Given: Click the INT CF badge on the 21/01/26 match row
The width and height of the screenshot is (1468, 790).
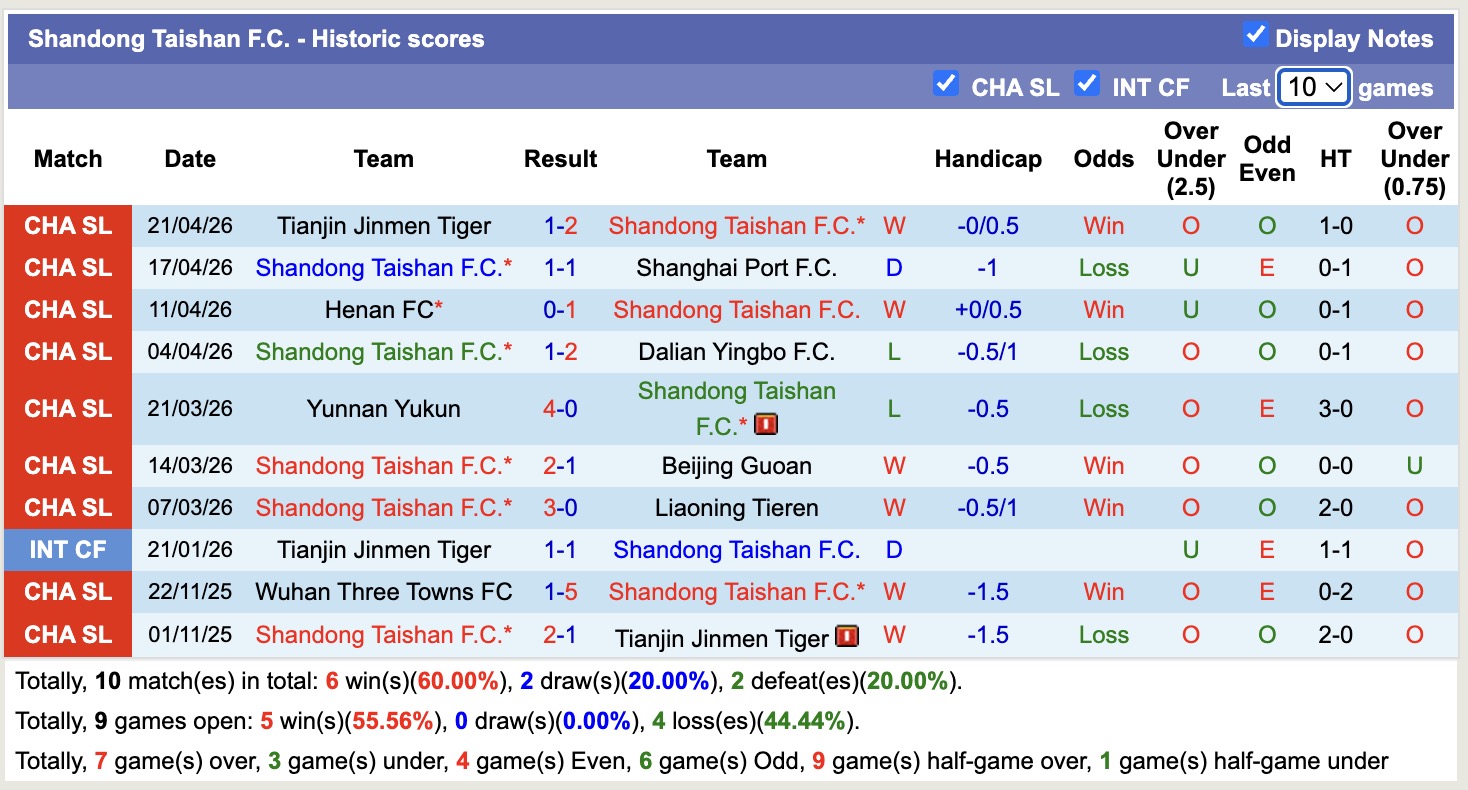Looking at the screenshot, I should tap(67, 550).
